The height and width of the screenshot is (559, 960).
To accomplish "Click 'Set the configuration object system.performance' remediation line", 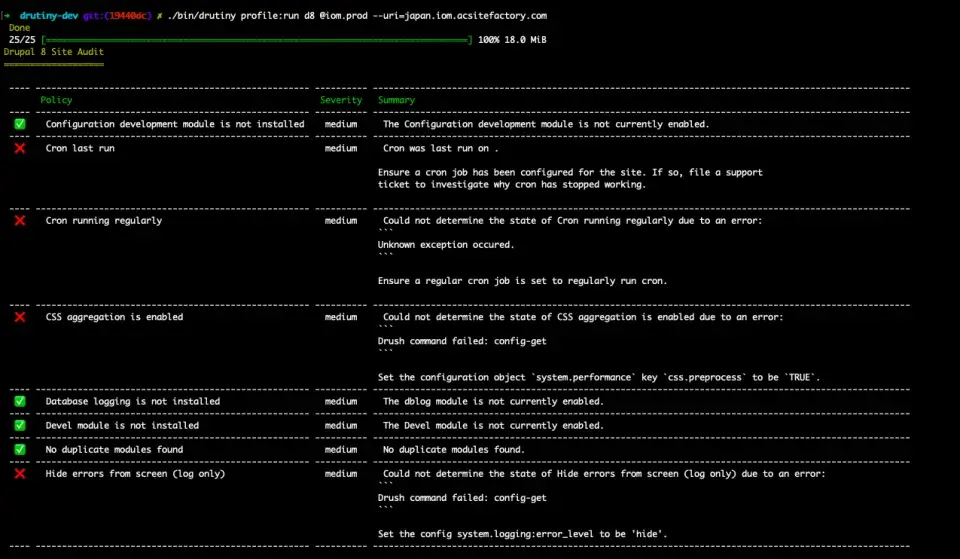I will pos(599,377).
